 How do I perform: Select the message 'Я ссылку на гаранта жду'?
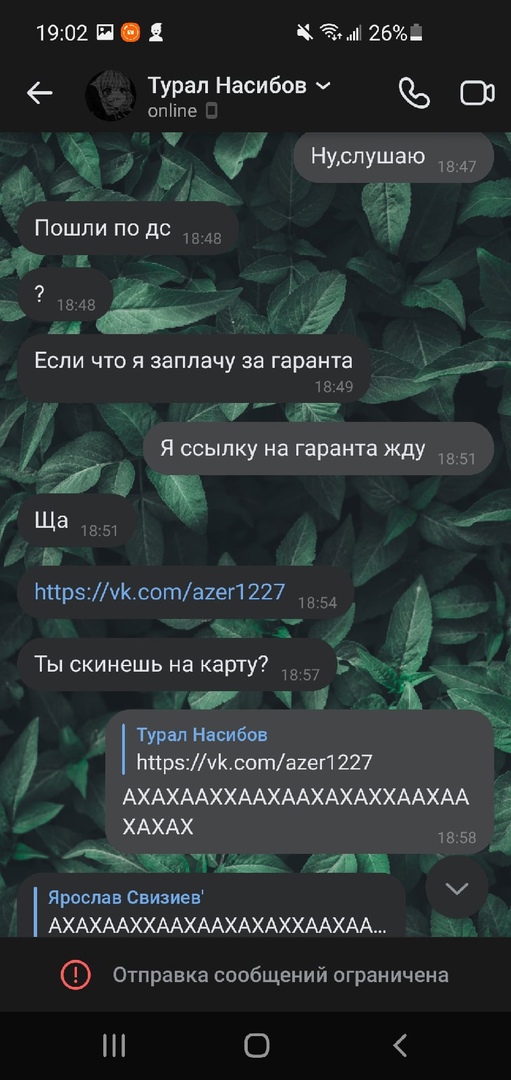[x=318, y=449]
